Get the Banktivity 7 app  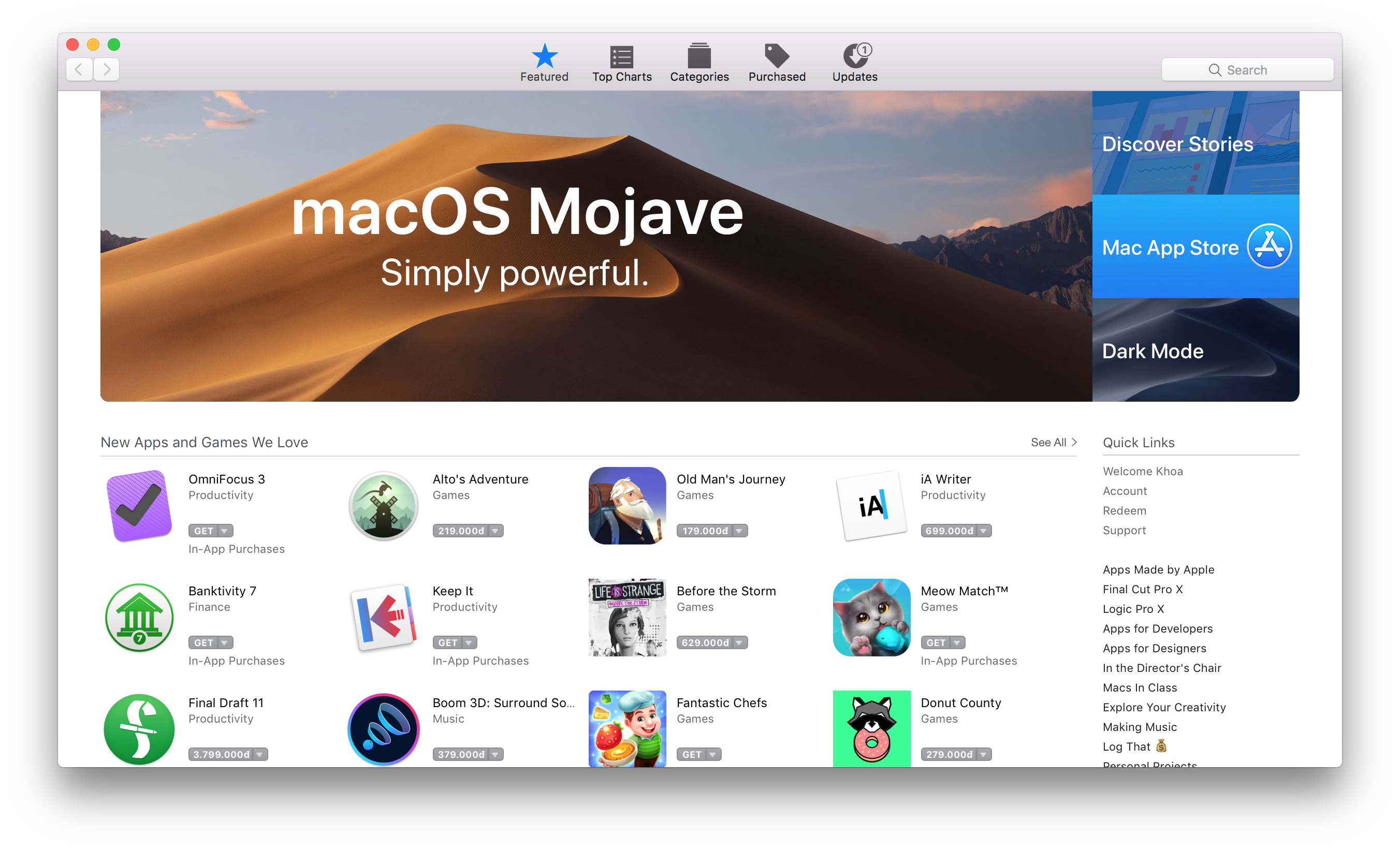point(203,642)
